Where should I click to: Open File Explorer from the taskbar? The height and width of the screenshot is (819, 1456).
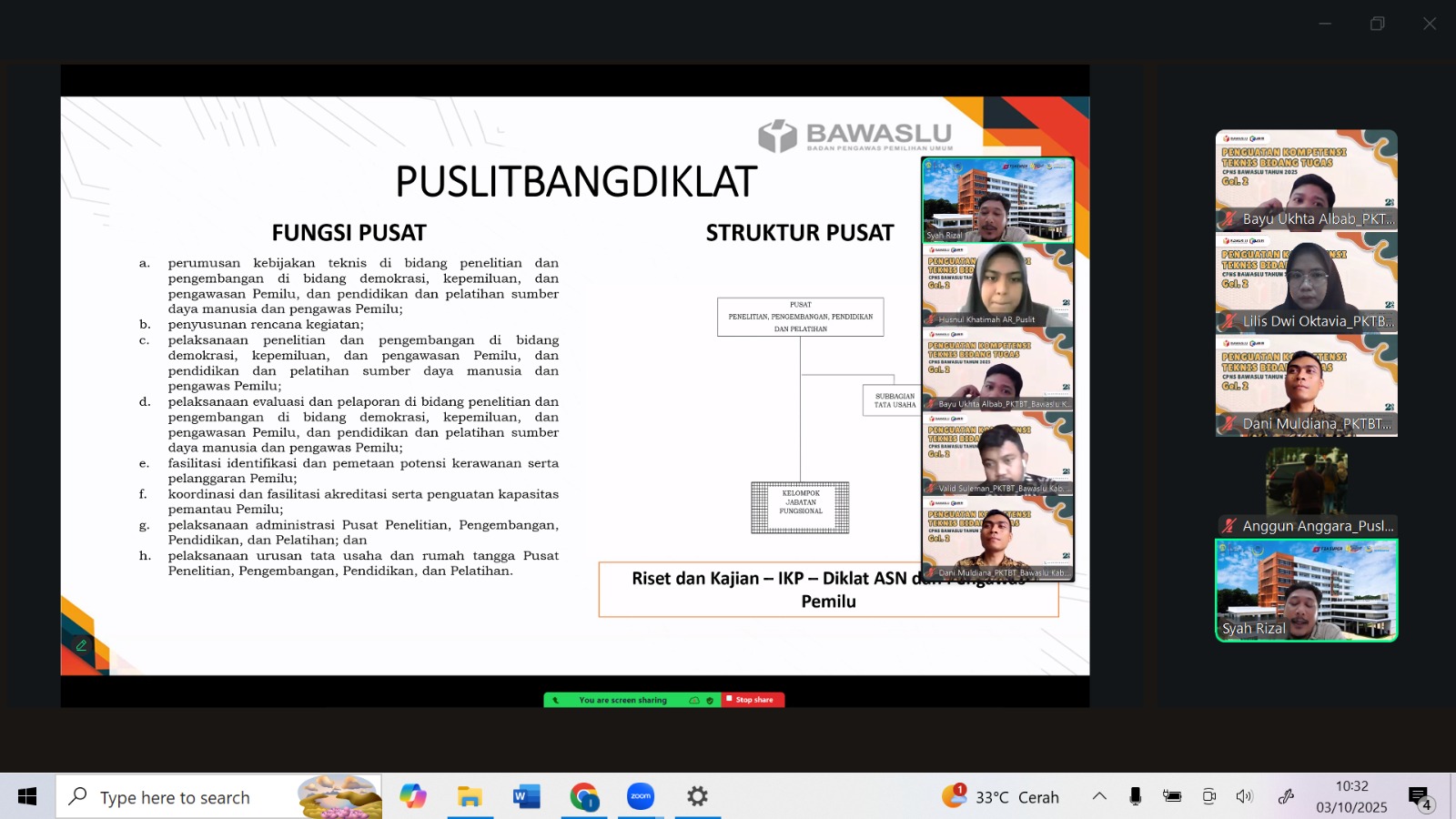click(x=470, y=797)
